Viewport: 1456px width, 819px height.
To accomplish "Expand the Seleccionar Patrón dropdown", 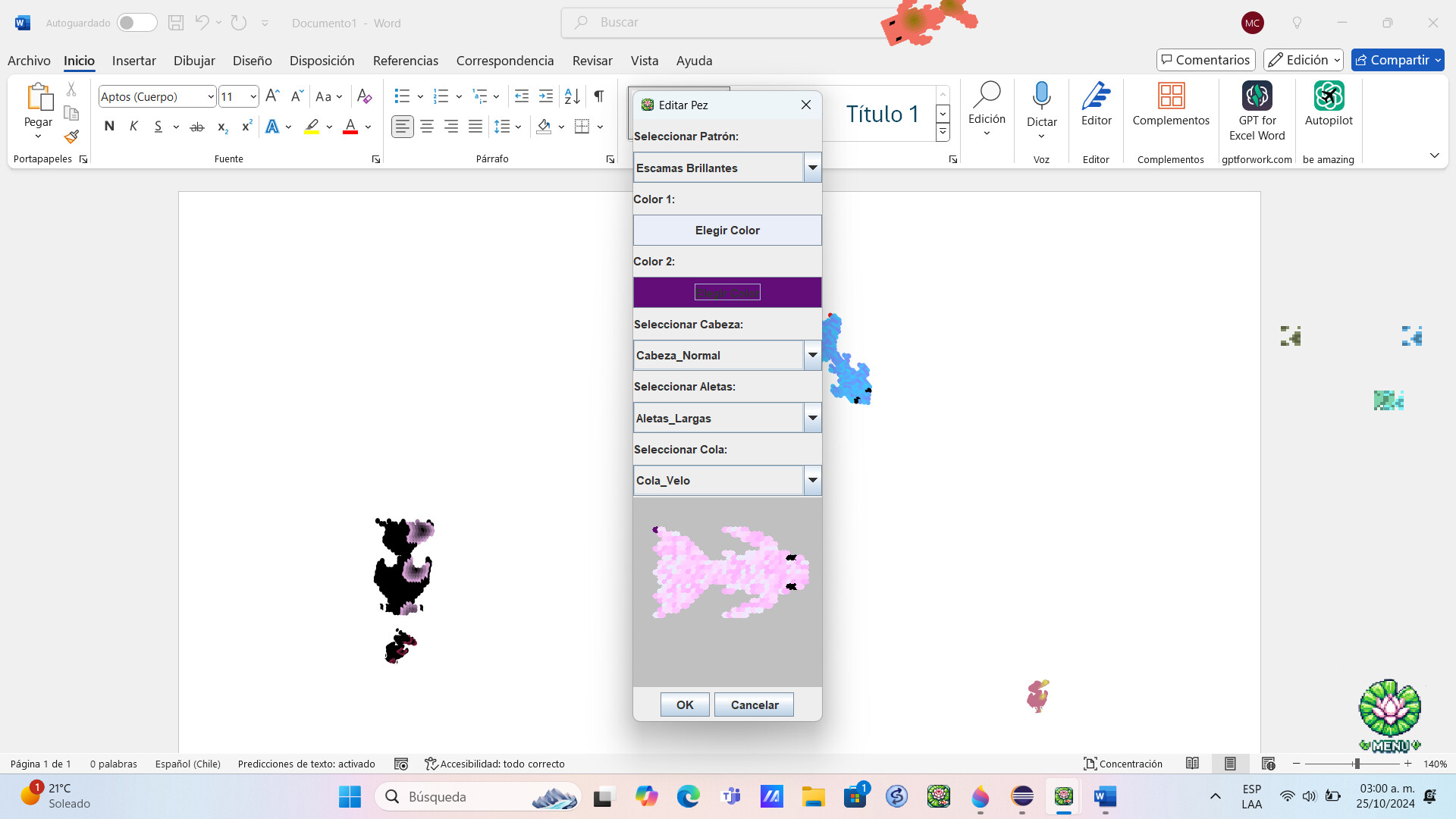I will [x=812, y=167].
